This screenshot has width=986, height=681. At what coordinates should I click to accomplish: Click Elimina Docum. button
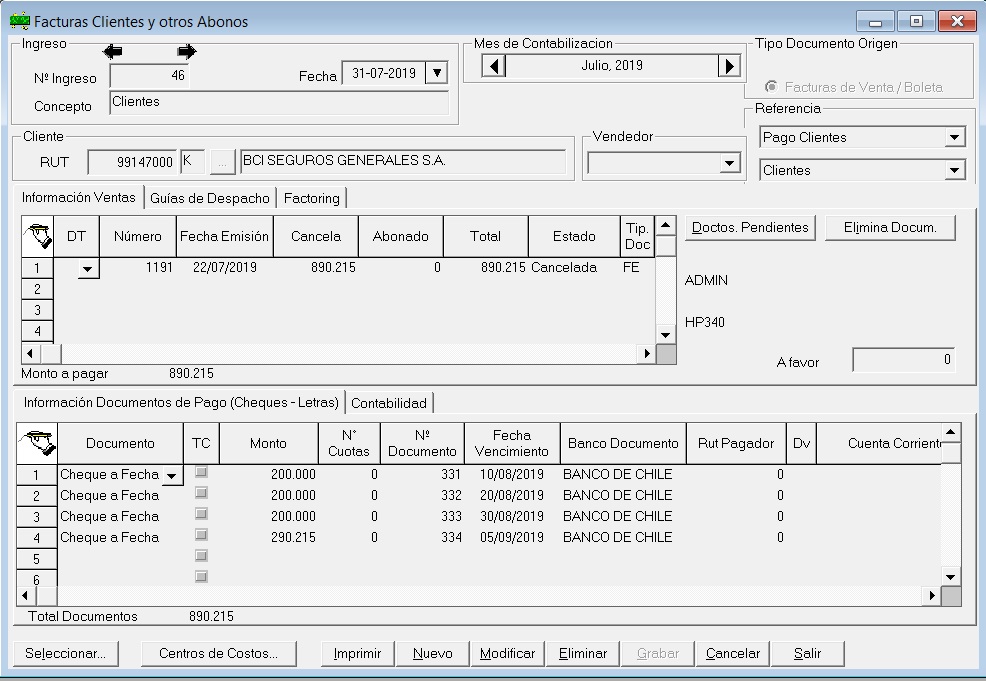coord(890,228)
